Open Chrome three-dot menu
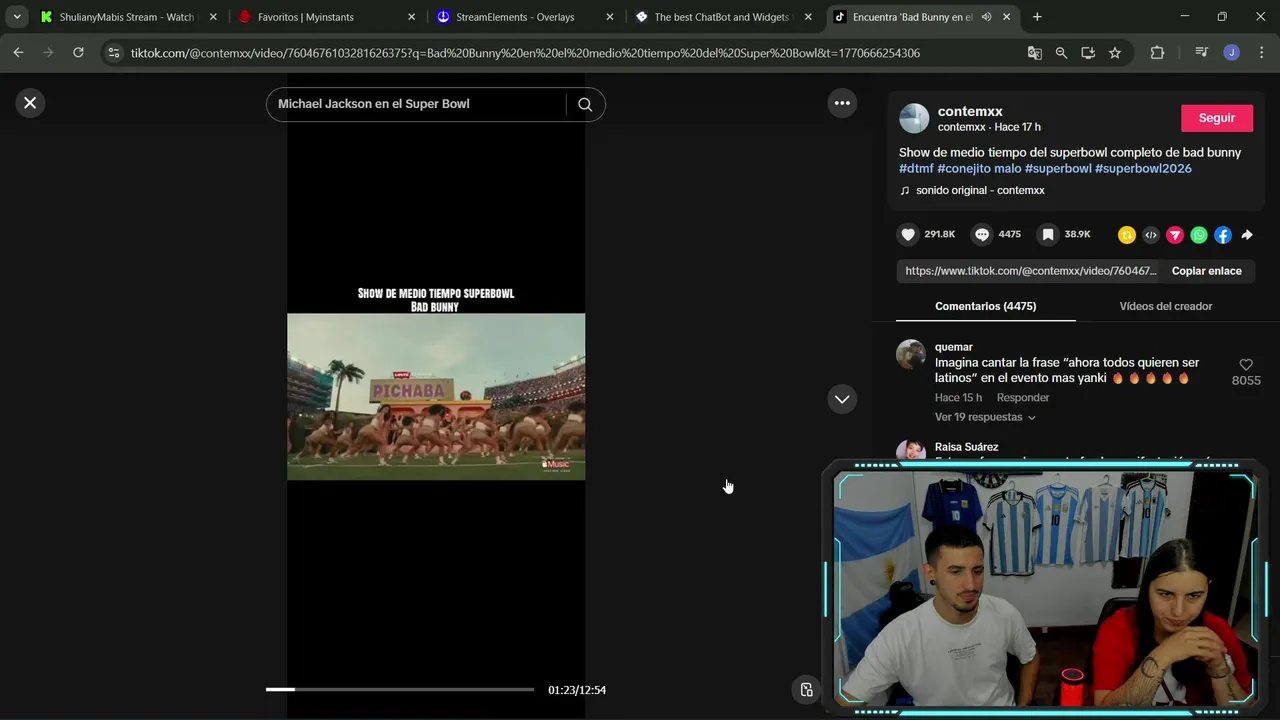The width and height of the screenshot is (1280, 720). click(x=1261, y=53)
